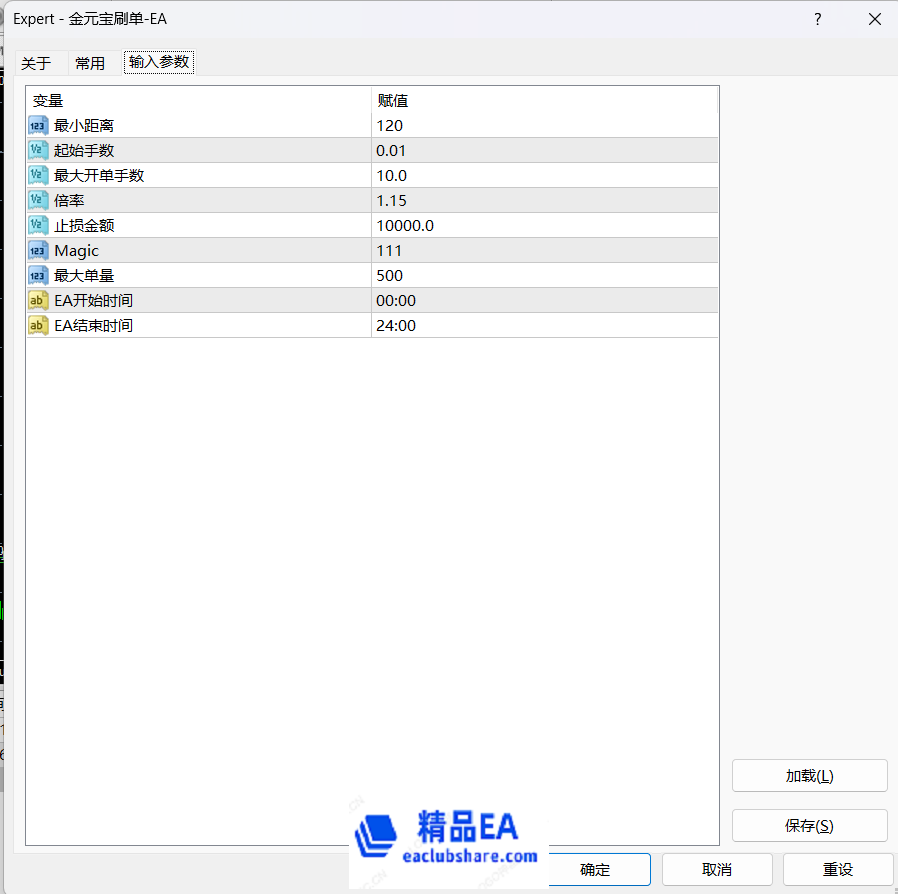Click the decimal icon beside 倍率
898x894 pixels.
pos(38,200)
